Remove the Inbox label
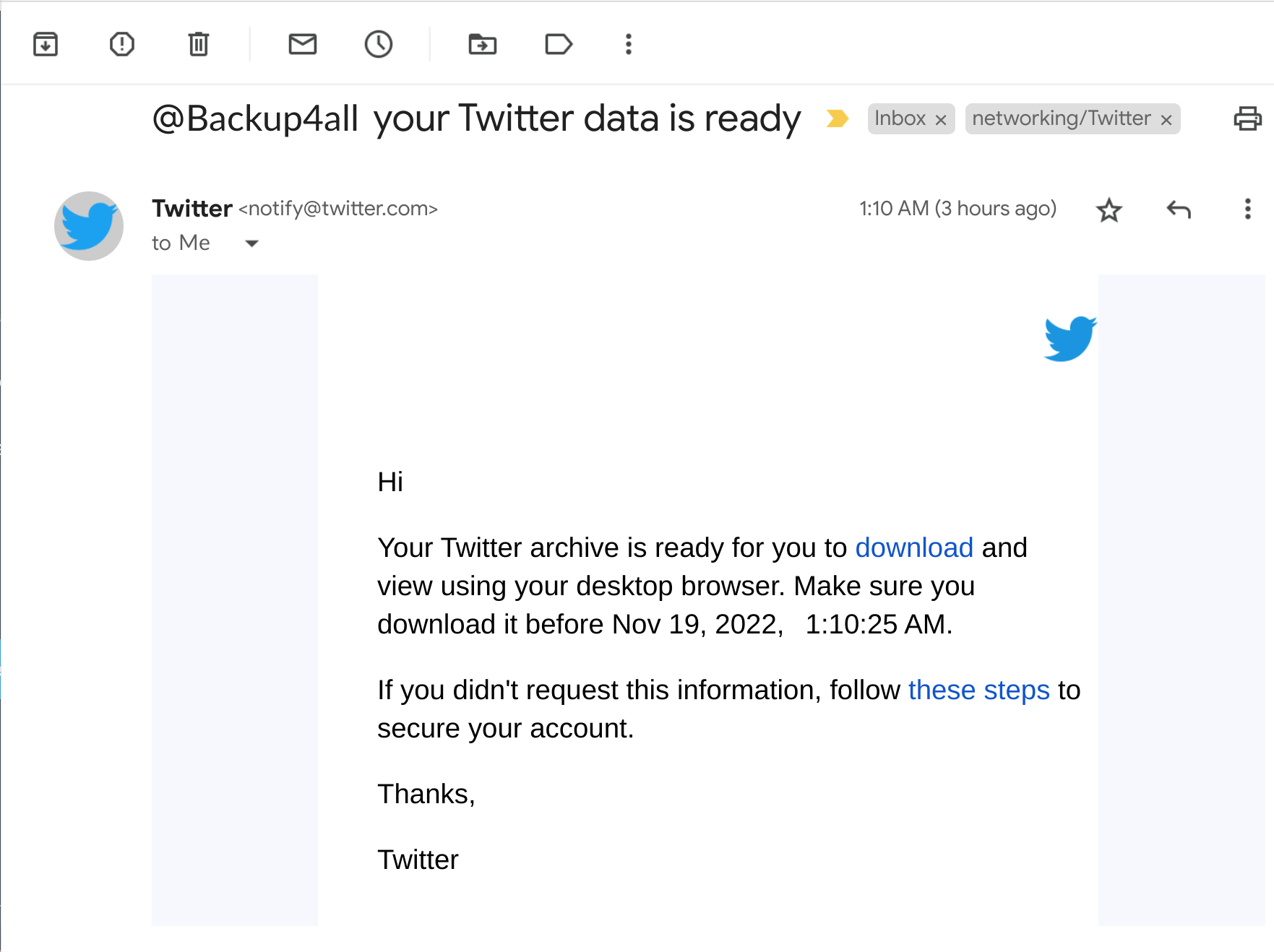The width and height of the screenshot is (1274, 952). (x=942, y=119)
